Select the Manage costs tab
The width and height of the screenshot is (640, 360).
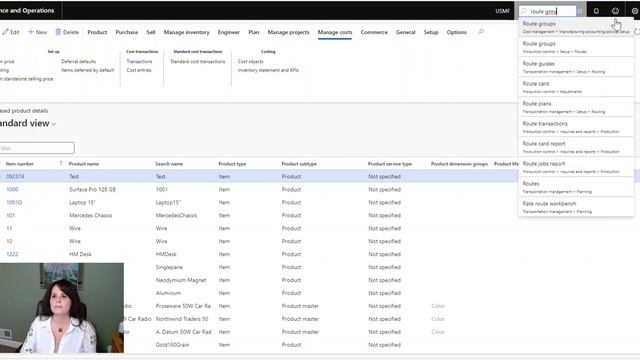click(x=335, y=32)
